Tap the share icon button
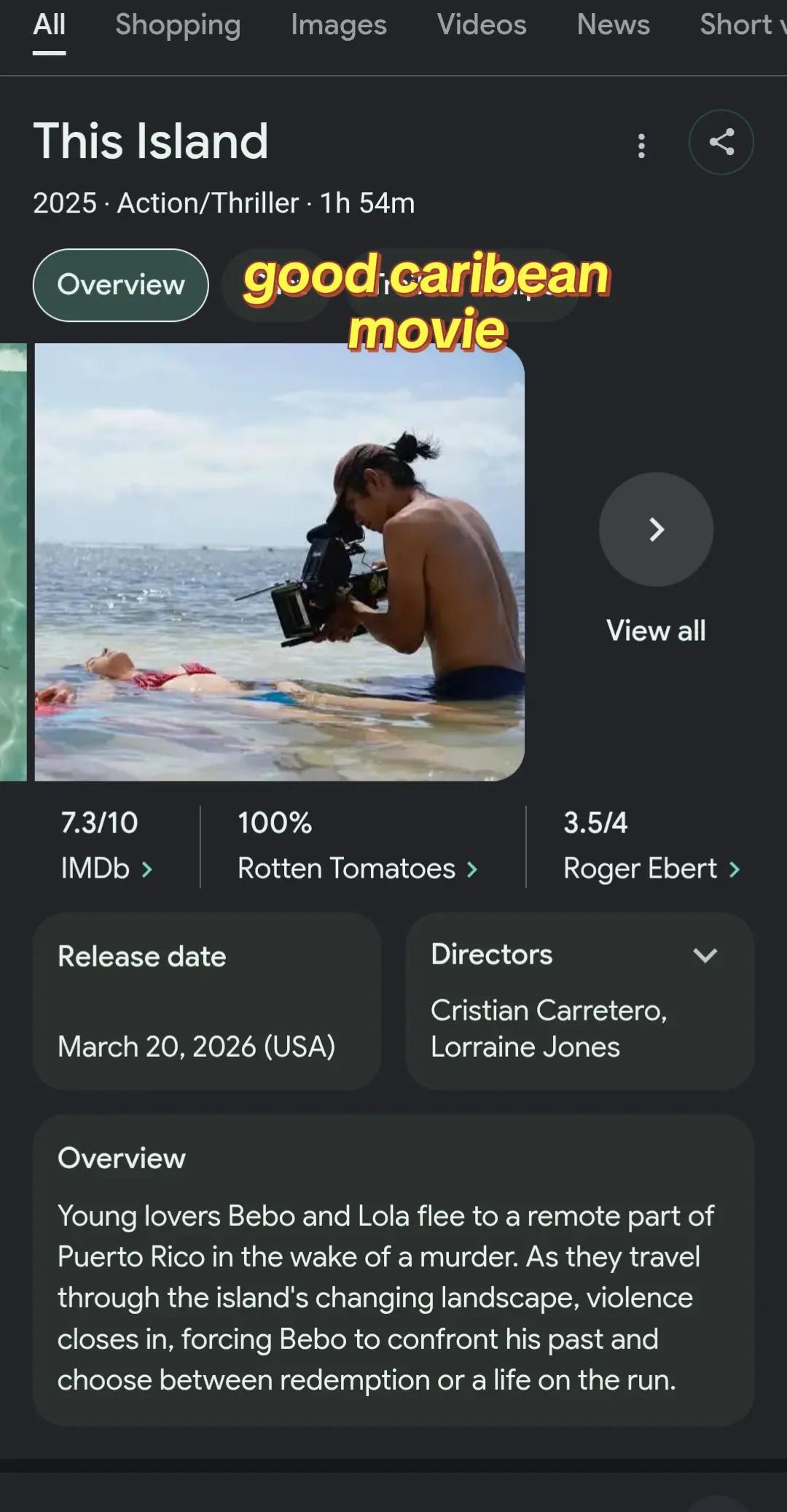 pos(721,142)
